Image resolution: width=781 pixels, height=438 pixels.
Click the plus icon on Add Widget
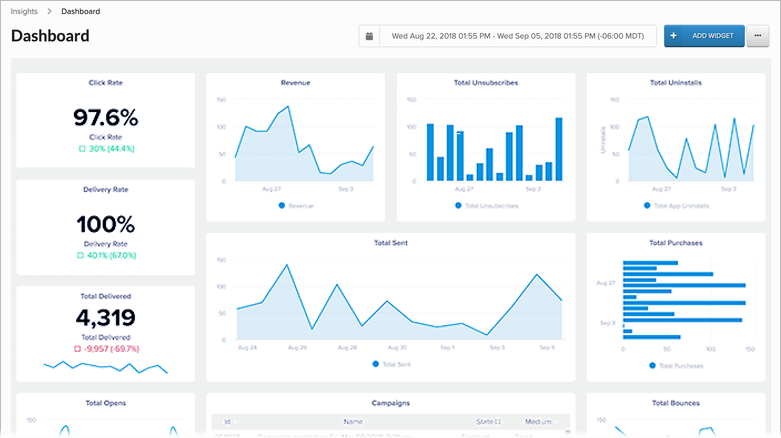tap(673, 36)
